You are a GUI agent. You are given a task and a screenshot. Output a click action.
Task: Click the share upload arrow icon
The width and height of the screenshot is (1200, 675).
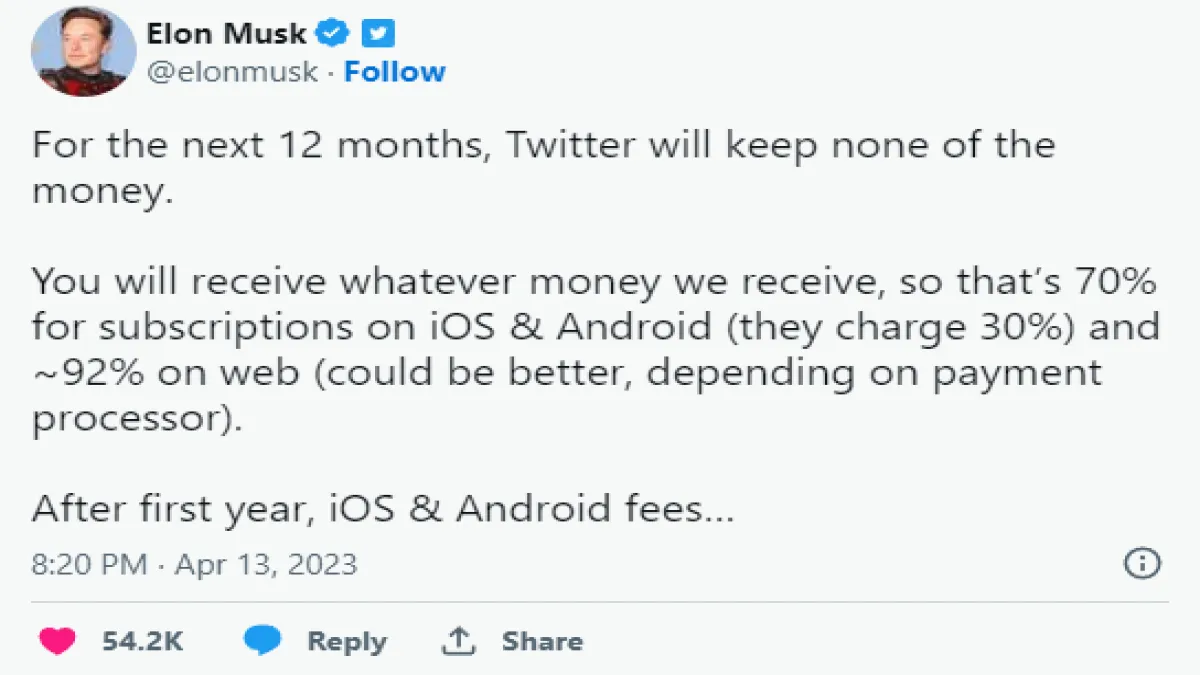[459, 641]
